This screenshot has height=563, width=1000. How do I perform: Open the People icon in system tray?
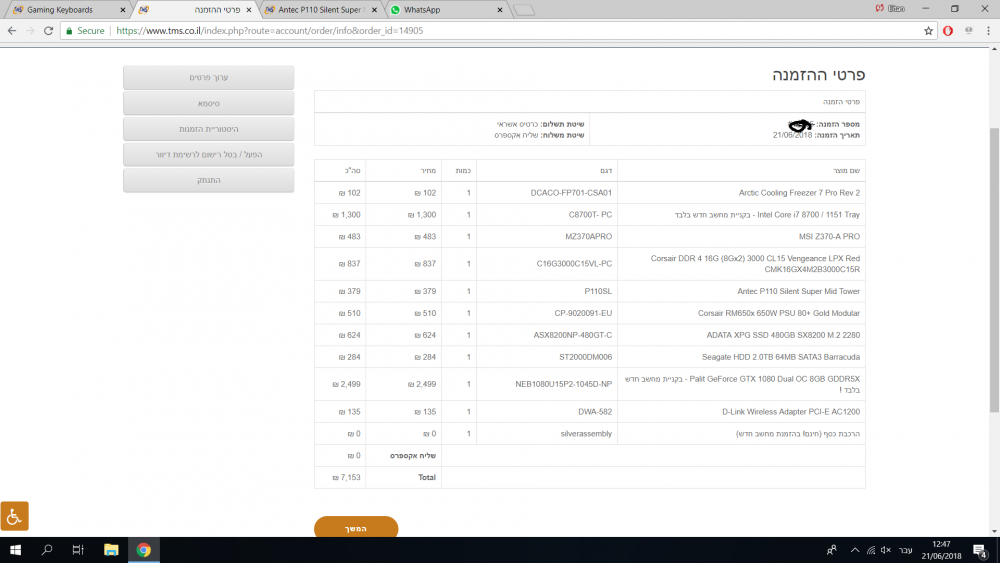(x=832, y=550)
